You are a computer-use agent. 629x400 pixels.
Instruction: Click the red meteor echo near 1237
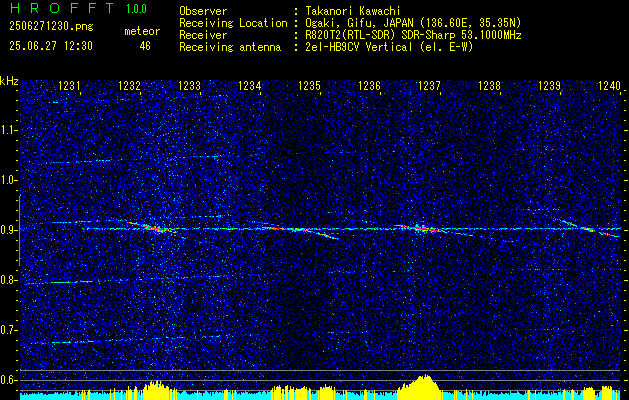420,228
